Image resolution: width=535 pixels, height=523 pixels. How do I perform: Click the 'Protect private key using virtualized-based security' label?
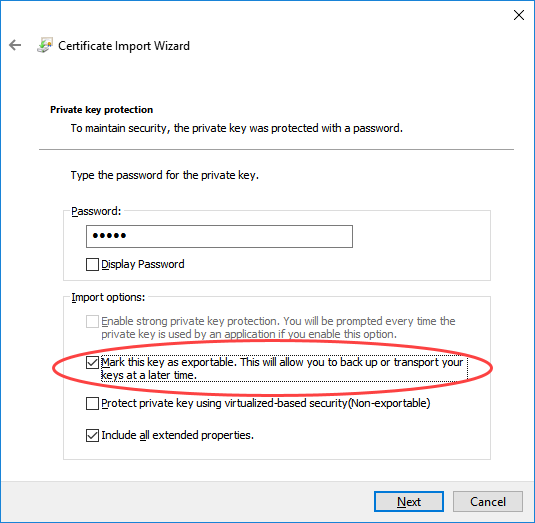266,403
